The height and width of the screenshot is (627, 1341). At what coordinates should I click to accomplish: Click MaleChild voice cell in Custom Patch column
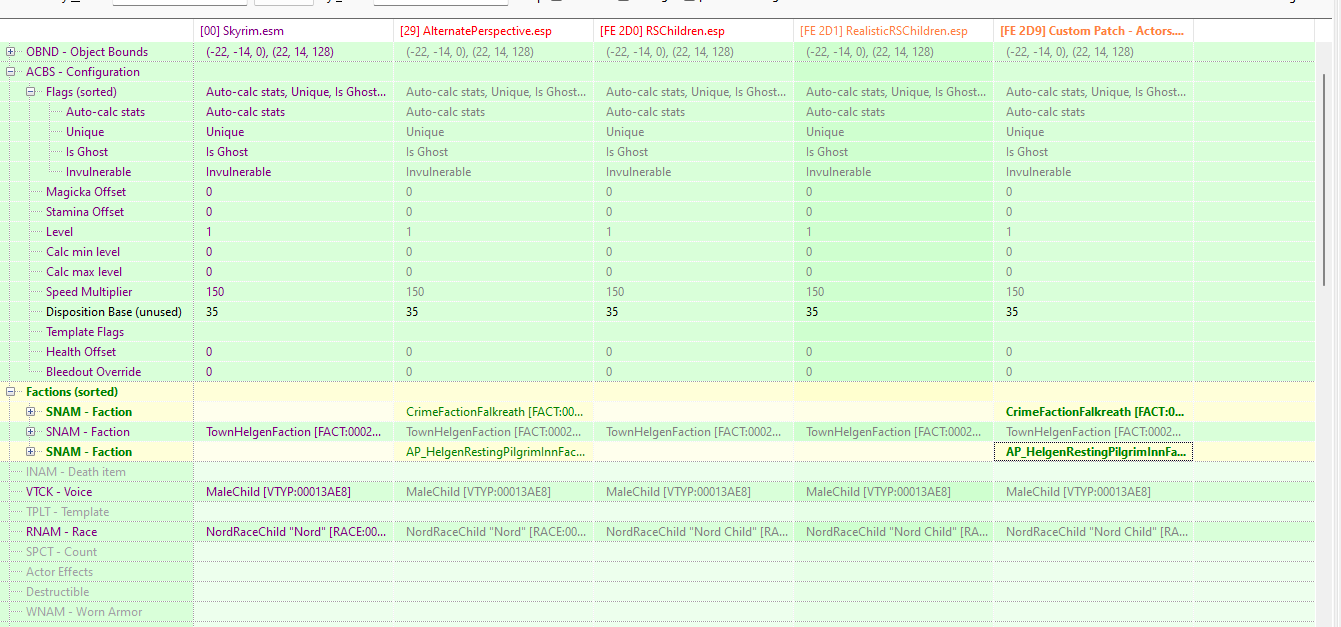[x=1094, y=492]
